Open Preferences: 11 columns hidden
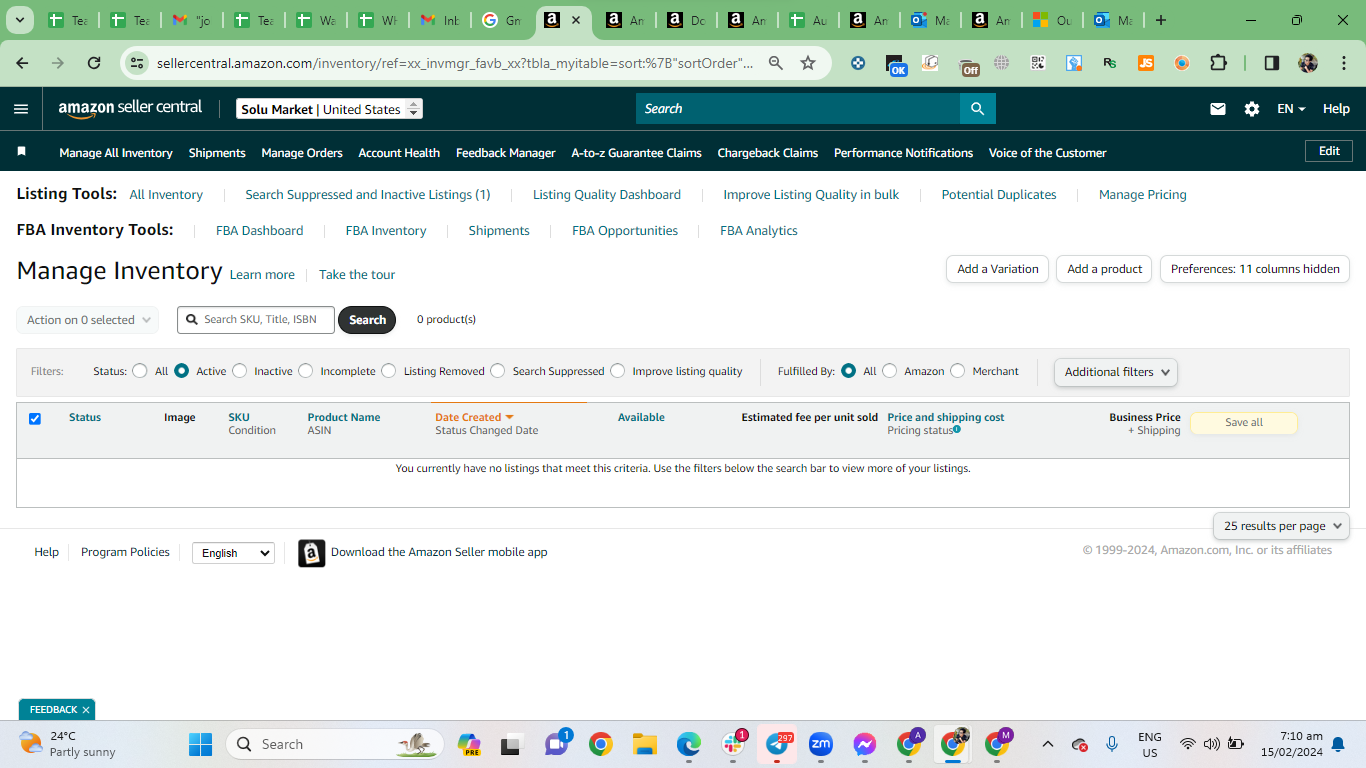1366x768 pixels. coord(1255,269)
